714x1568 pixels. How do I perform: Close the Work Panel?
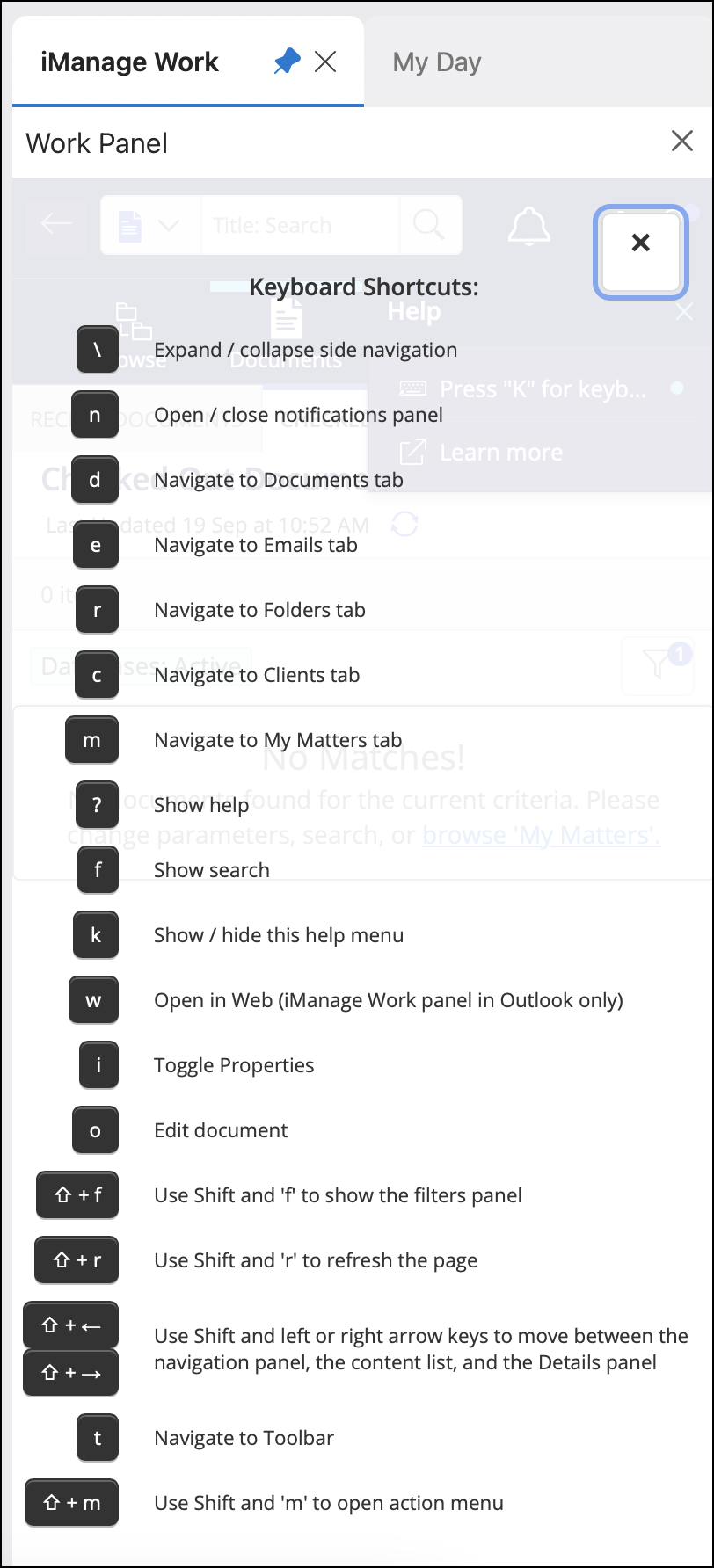click(681, 142)
